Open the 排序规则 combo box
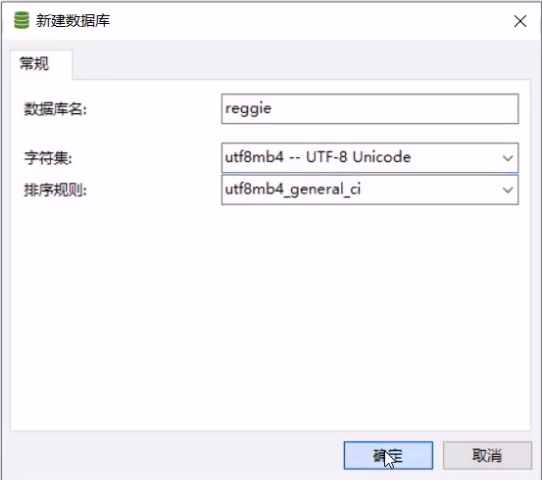The width and height of the screenshot is (542, 480). [x=370, y=190]
